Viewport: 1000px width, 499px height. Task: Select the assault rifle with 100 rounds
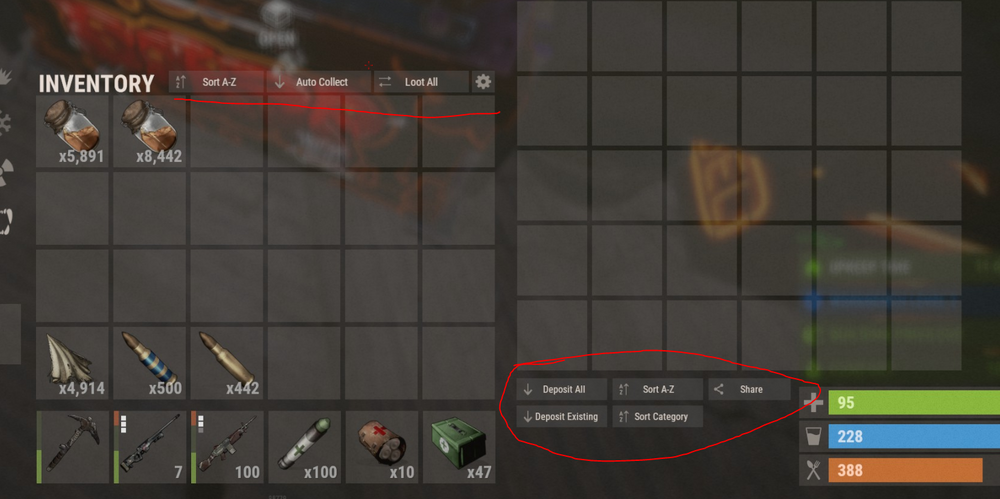pyautogui.click(x=227, y=447)
